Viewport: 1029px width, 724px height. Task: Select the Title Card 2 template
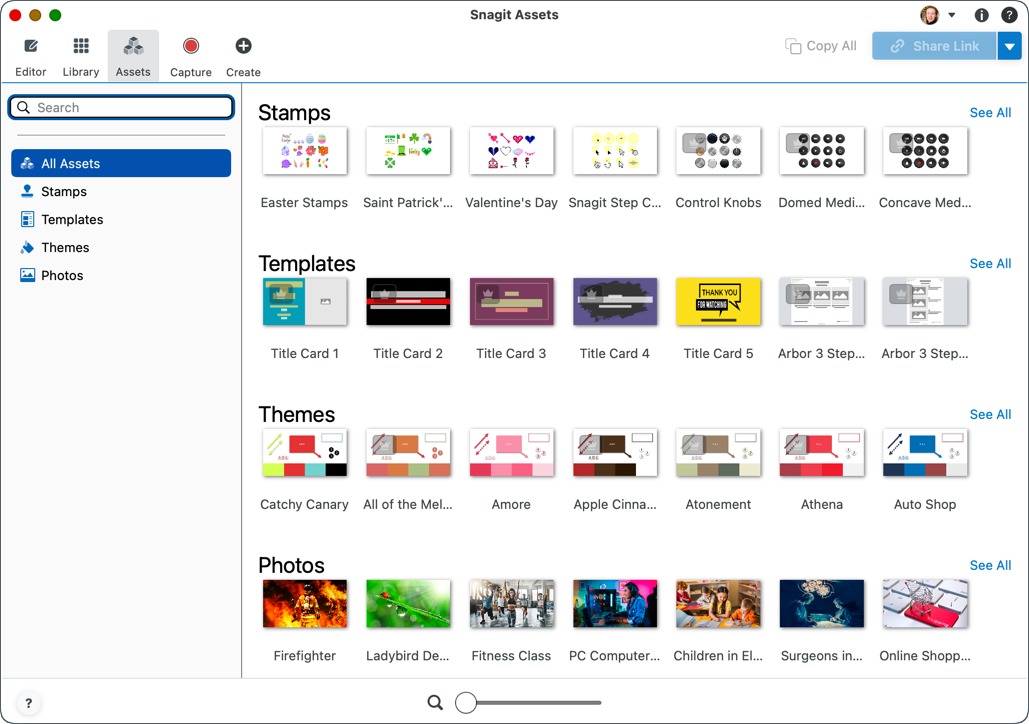tap(408, 302)
